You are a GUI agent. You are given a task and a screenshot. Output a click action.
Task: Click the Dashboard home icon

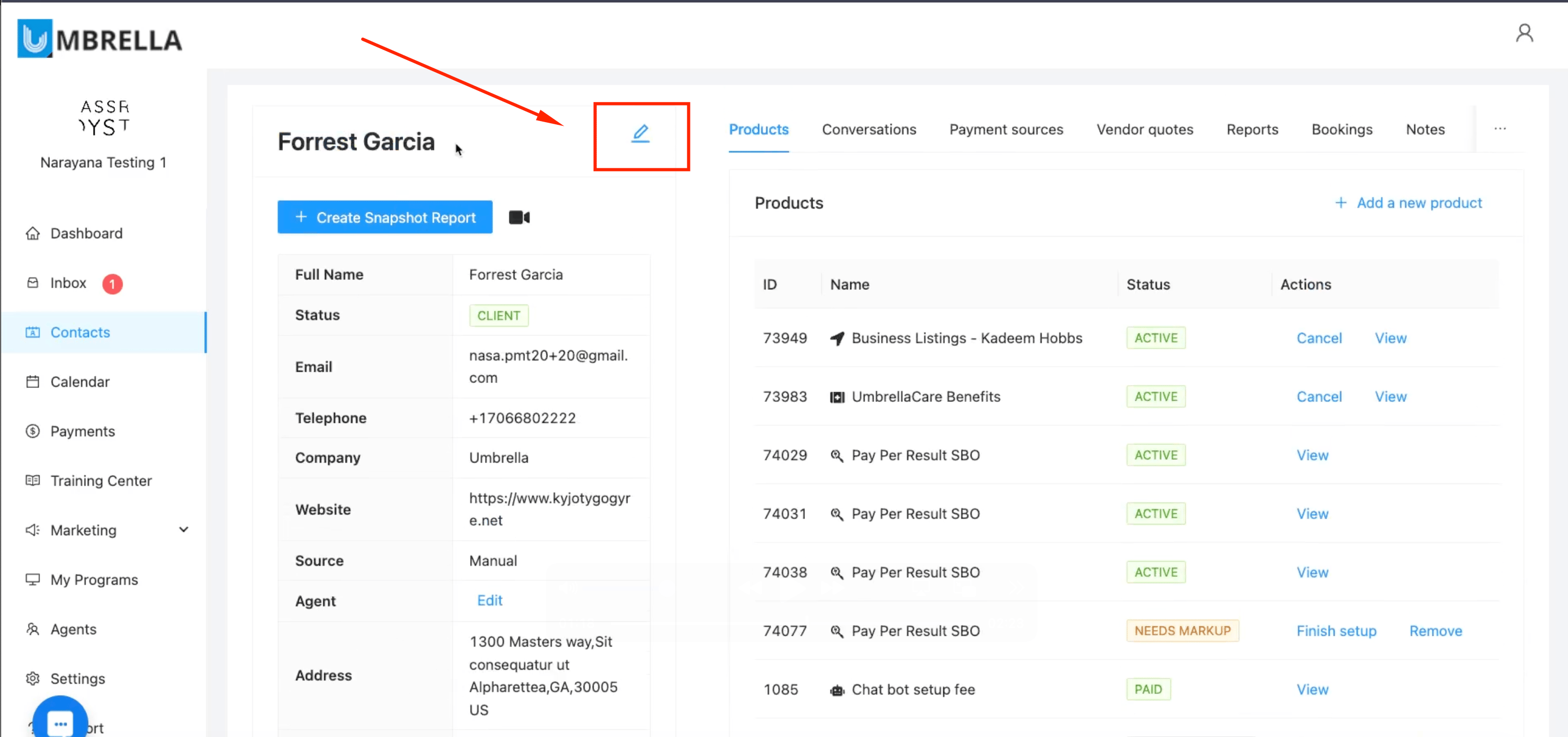click(x=33, y=233)
